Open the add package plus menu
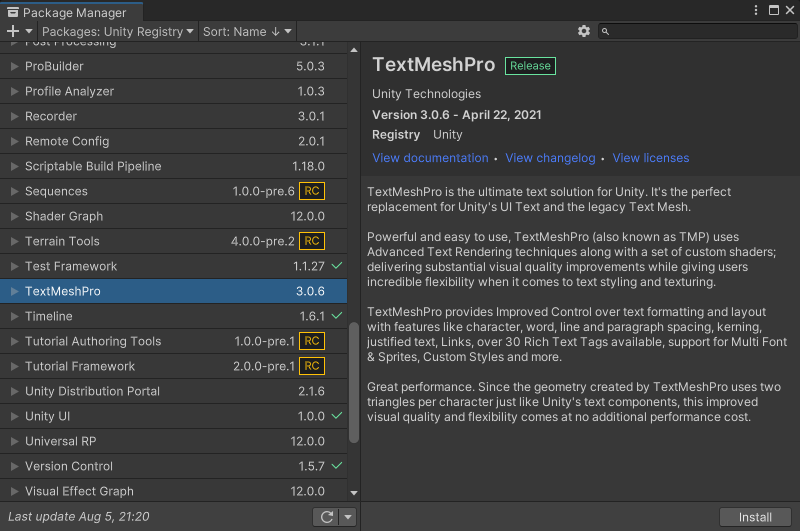Image resolution: width=800 pixels, height=531 pixels. [19, 31]
